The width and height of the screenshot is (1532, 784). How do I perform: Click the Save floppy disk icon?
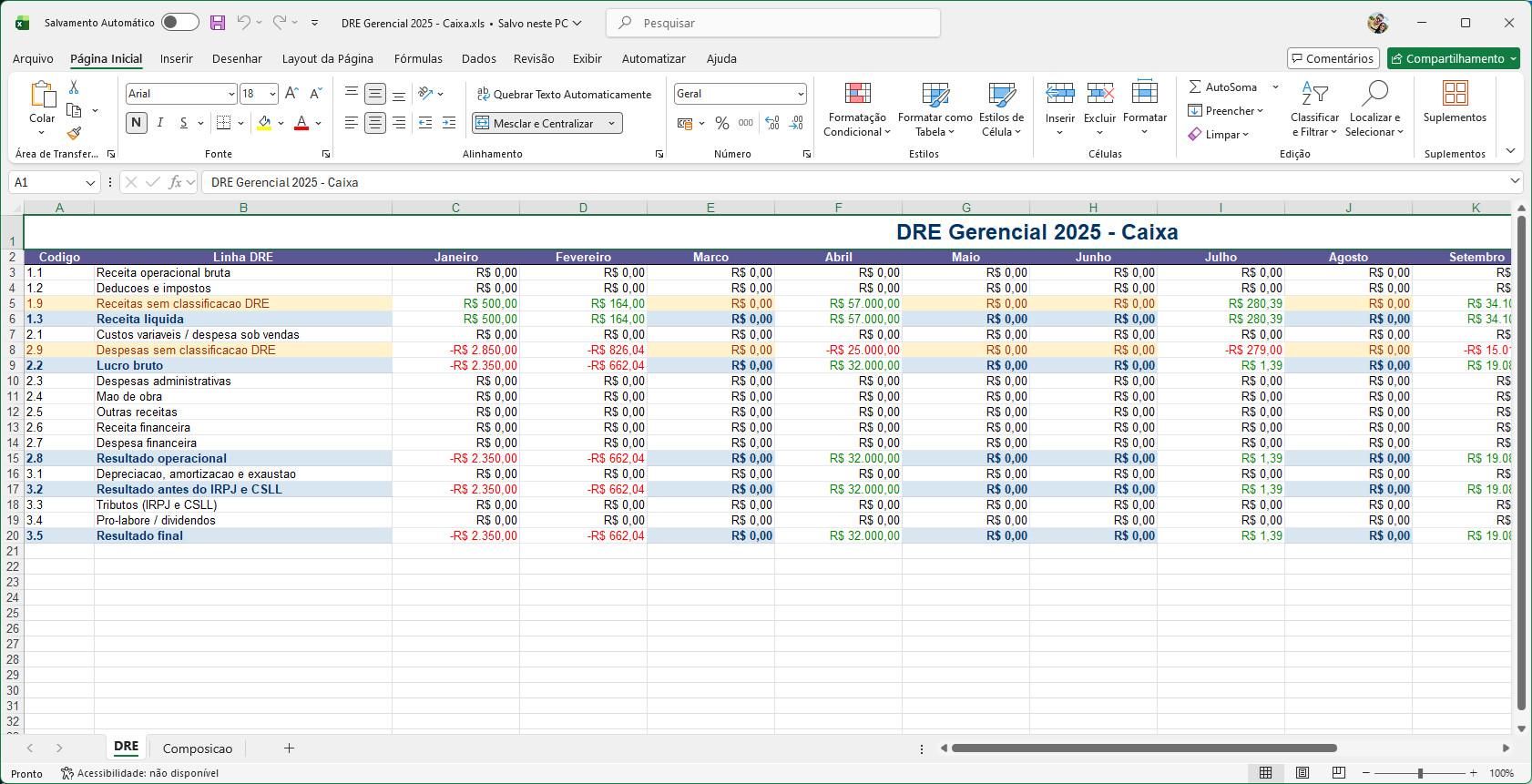(x=218, y=23)
